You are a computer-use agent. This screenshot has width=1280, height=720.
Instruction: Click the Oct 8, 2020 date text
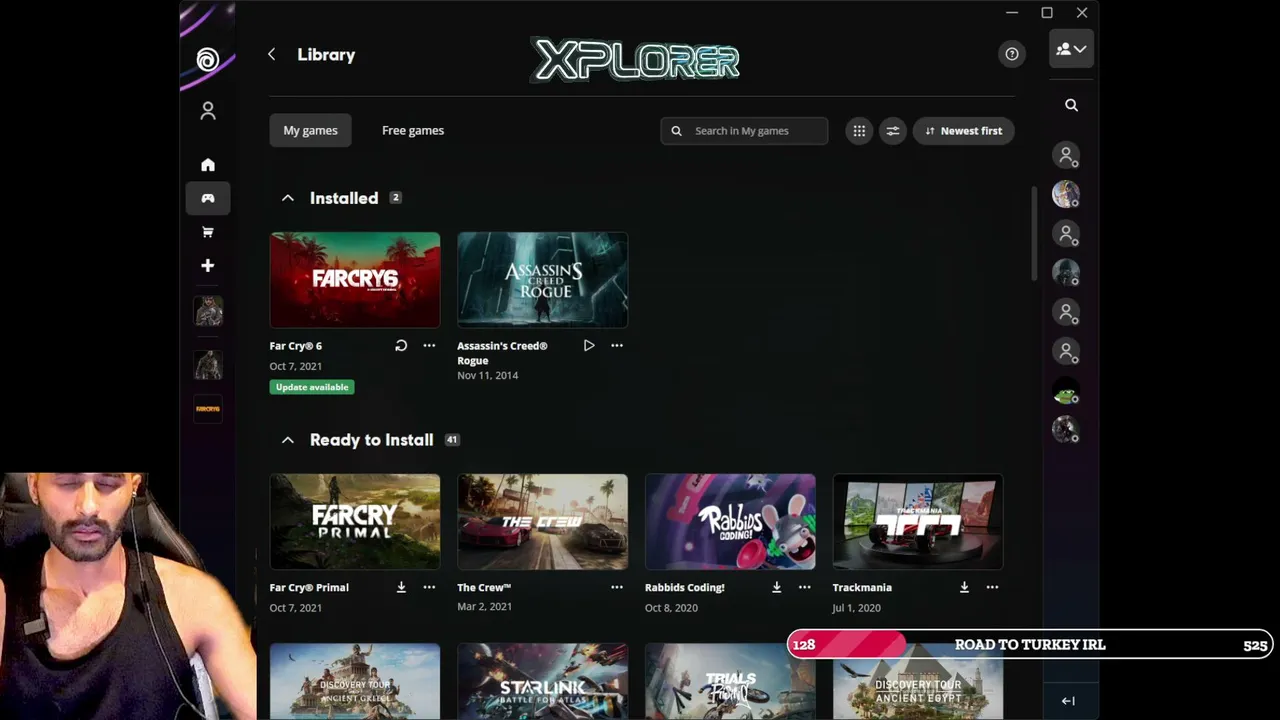[671, 608]
